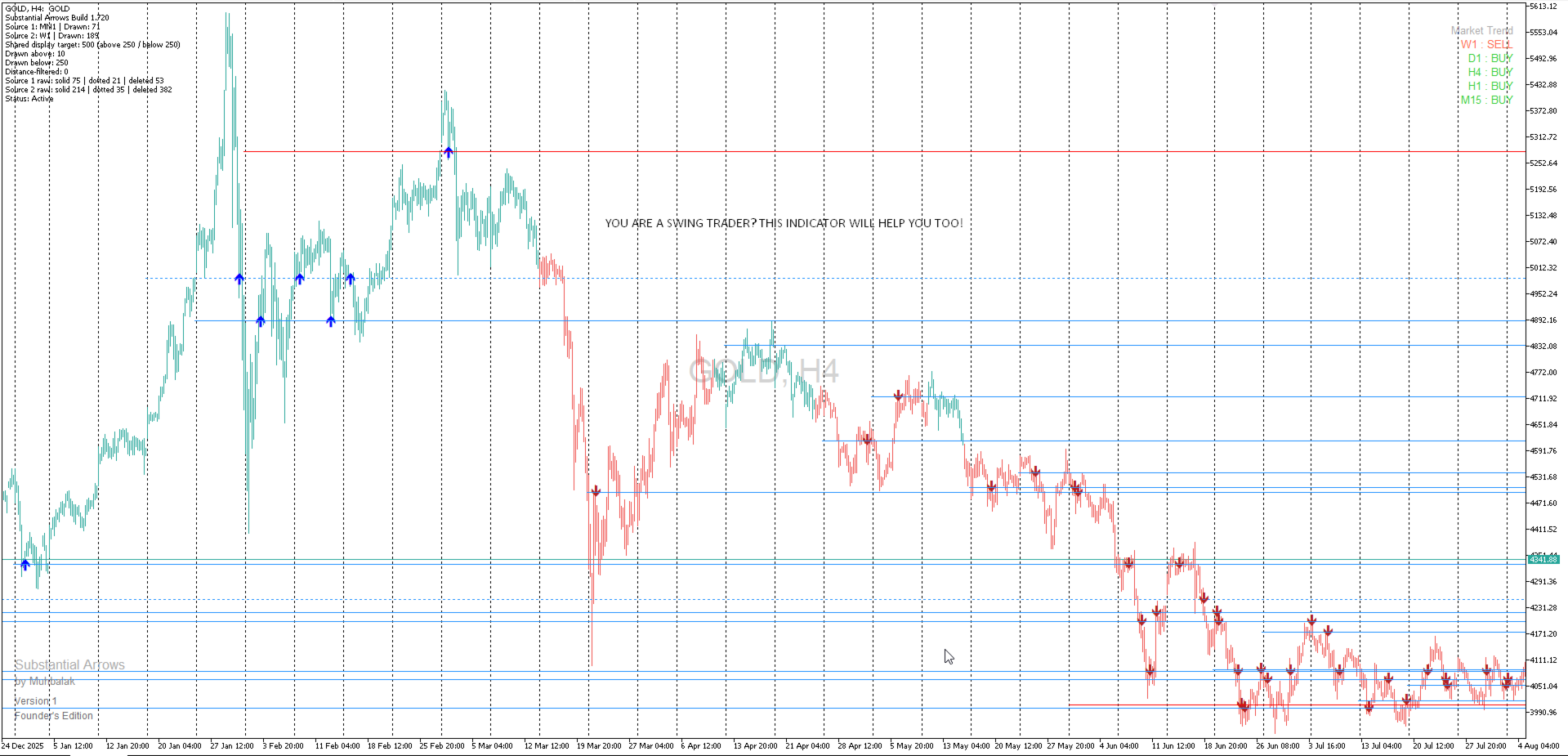This screenshot has width=1568, height=756.
Task: Click the '27 Jan 12:00' date on the time axis
Action: pos(232,745)
